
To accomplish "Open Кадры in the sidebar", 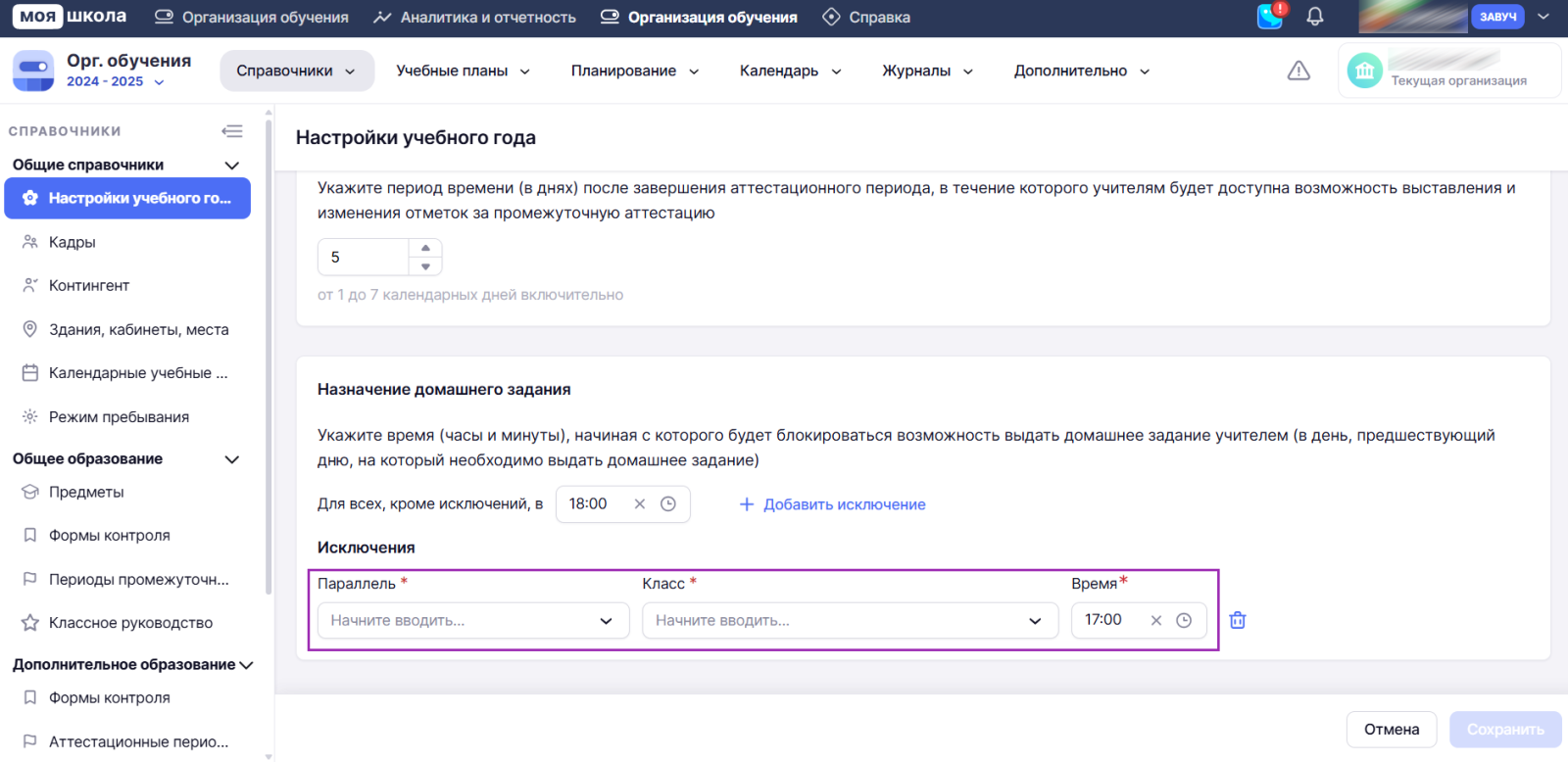I will pyautogui.click(x=73, y=242).
